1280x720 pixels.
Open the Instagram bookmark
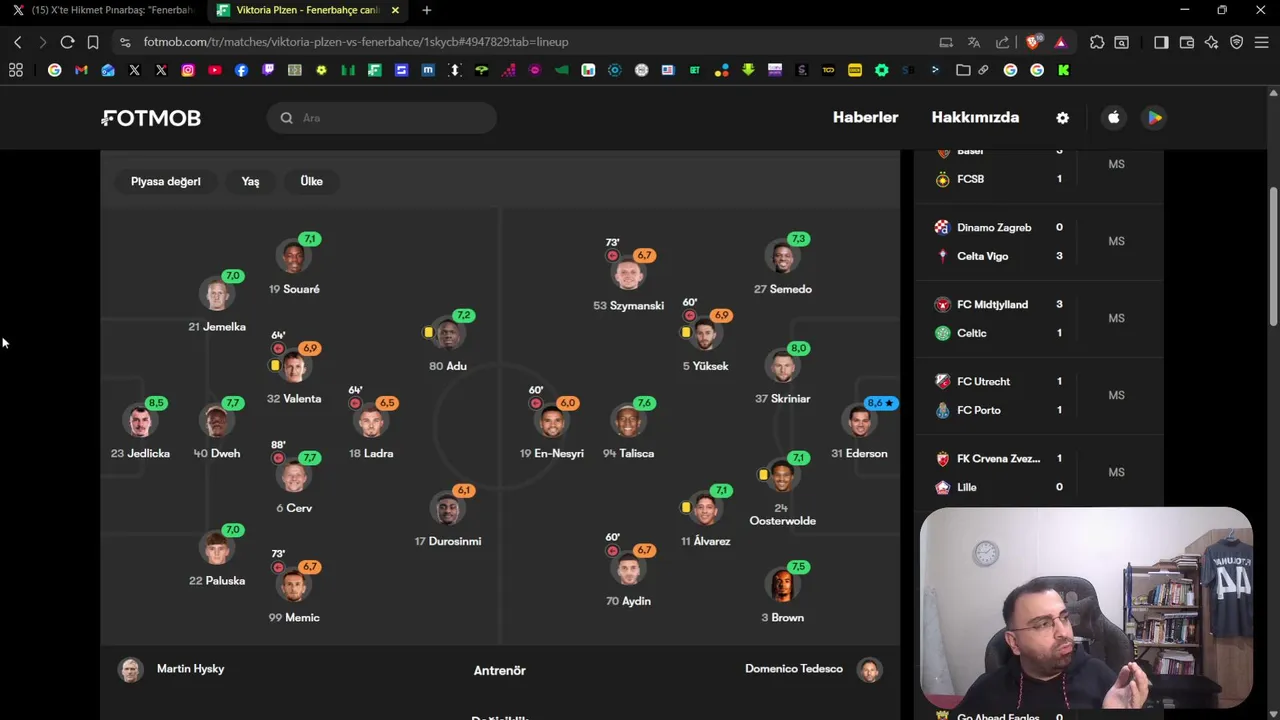188,70
